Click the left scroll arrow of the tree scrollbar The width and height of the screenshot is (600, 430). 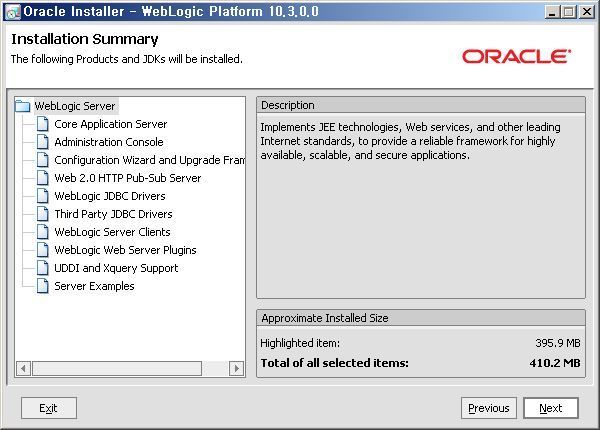coord(24,368)
